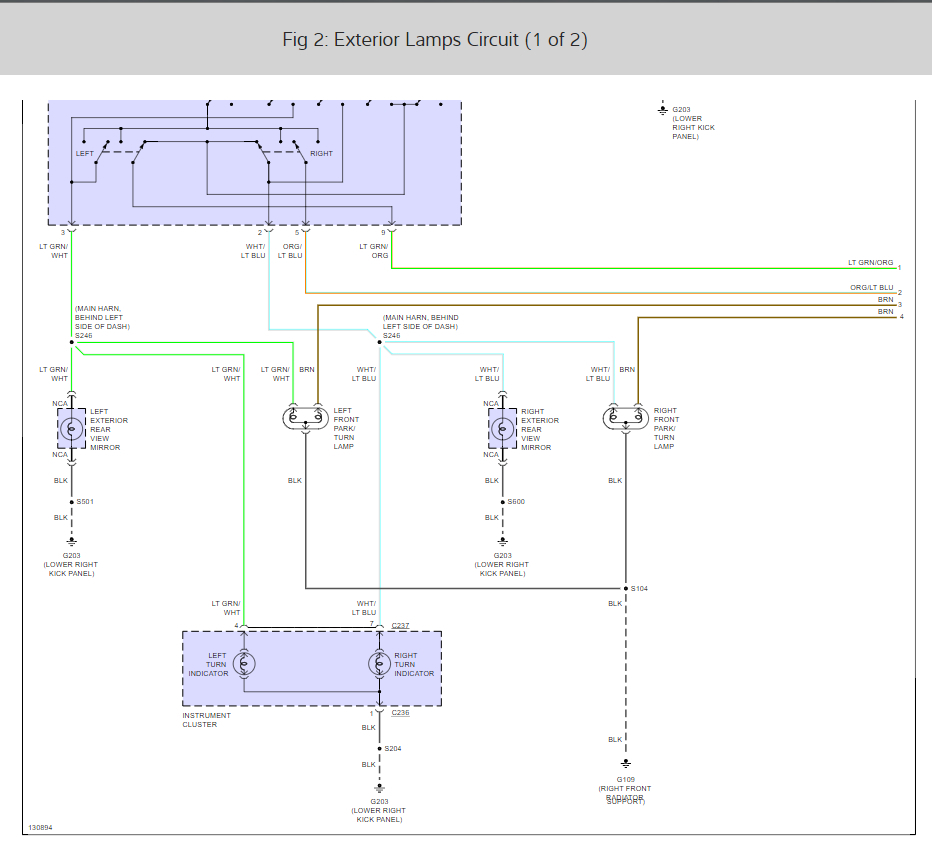
Task: Click the Fig 2 Exterior Lamps Circuit title
Action: click(435, 40)
